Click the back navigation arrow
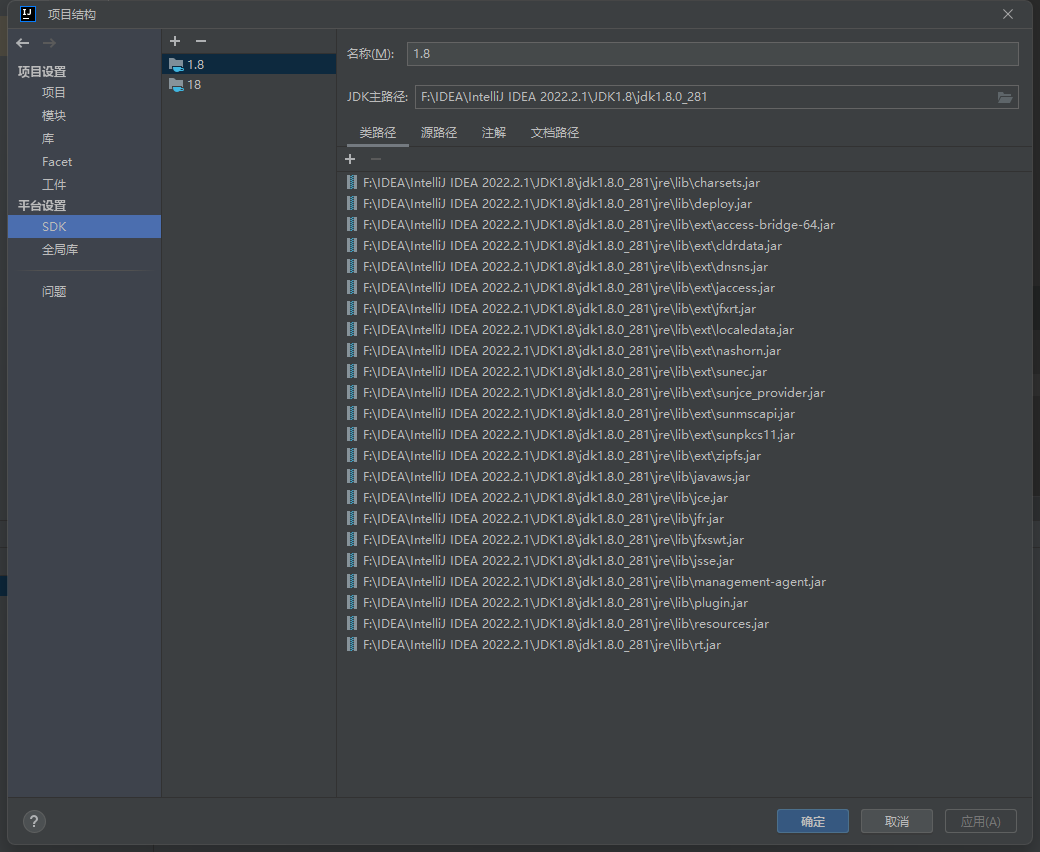The width and height of the screenshot is (1040, 852). 23,43
